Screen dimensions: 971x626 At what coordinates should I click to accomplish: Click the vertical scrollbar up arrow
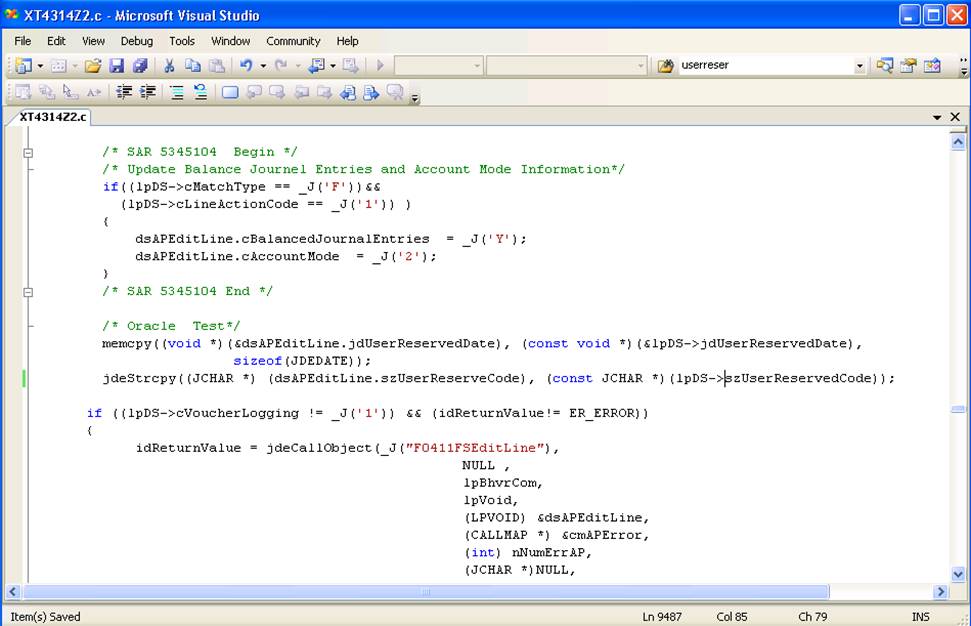(958, 142)
